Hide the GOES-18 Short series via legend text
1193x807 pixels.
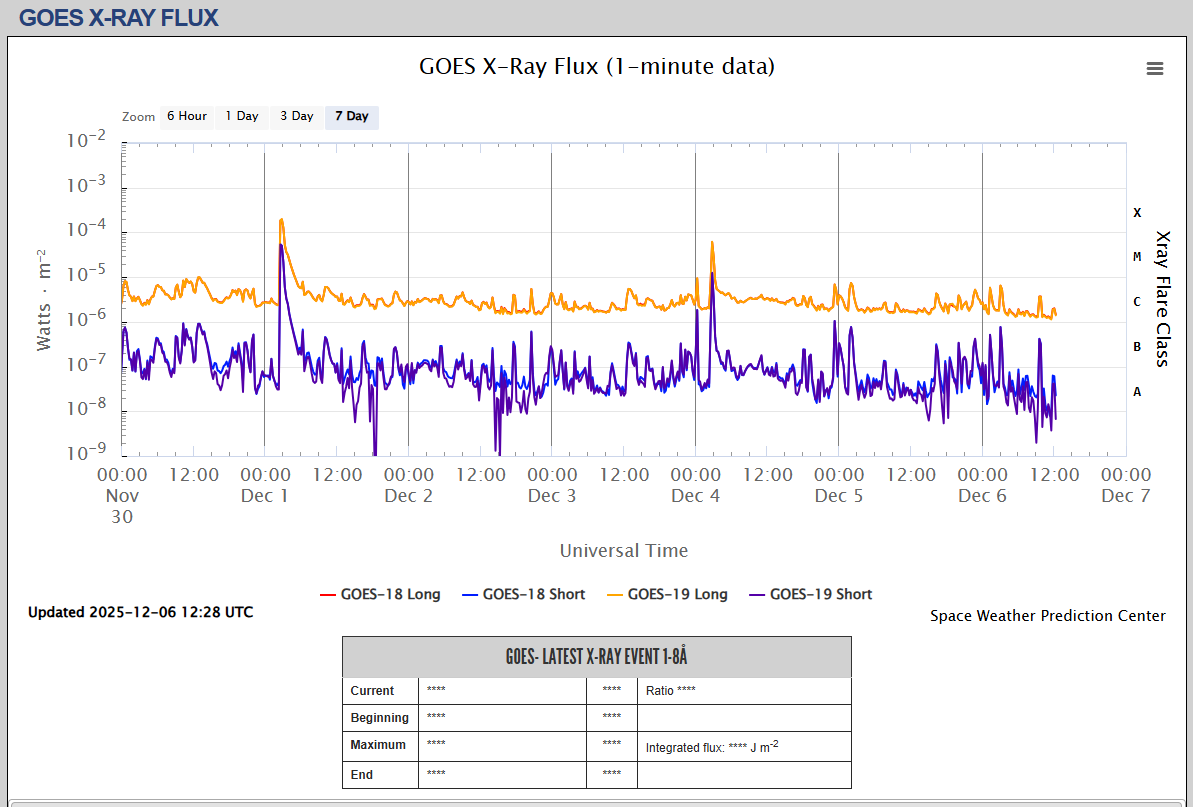(534, 594)
